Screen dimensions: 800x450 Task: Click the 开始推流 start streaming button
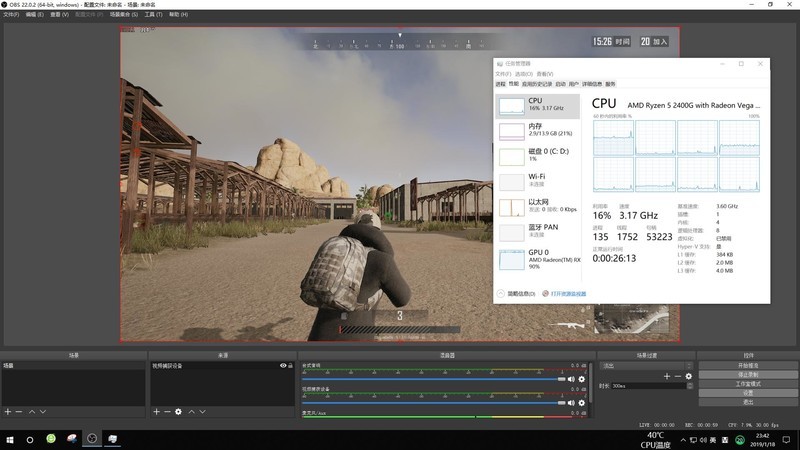pos(748,365)
